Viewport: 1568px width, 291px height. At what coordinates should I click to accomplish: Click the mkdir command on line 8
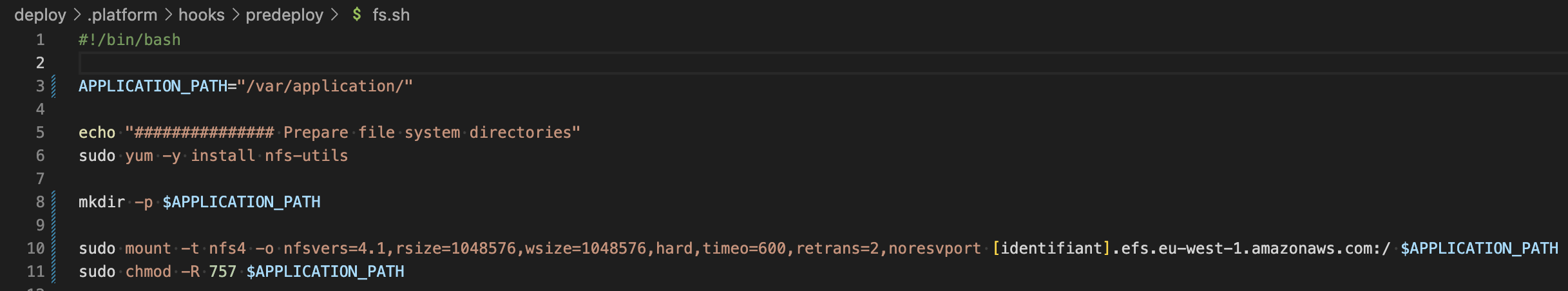(x=101, y=202)
